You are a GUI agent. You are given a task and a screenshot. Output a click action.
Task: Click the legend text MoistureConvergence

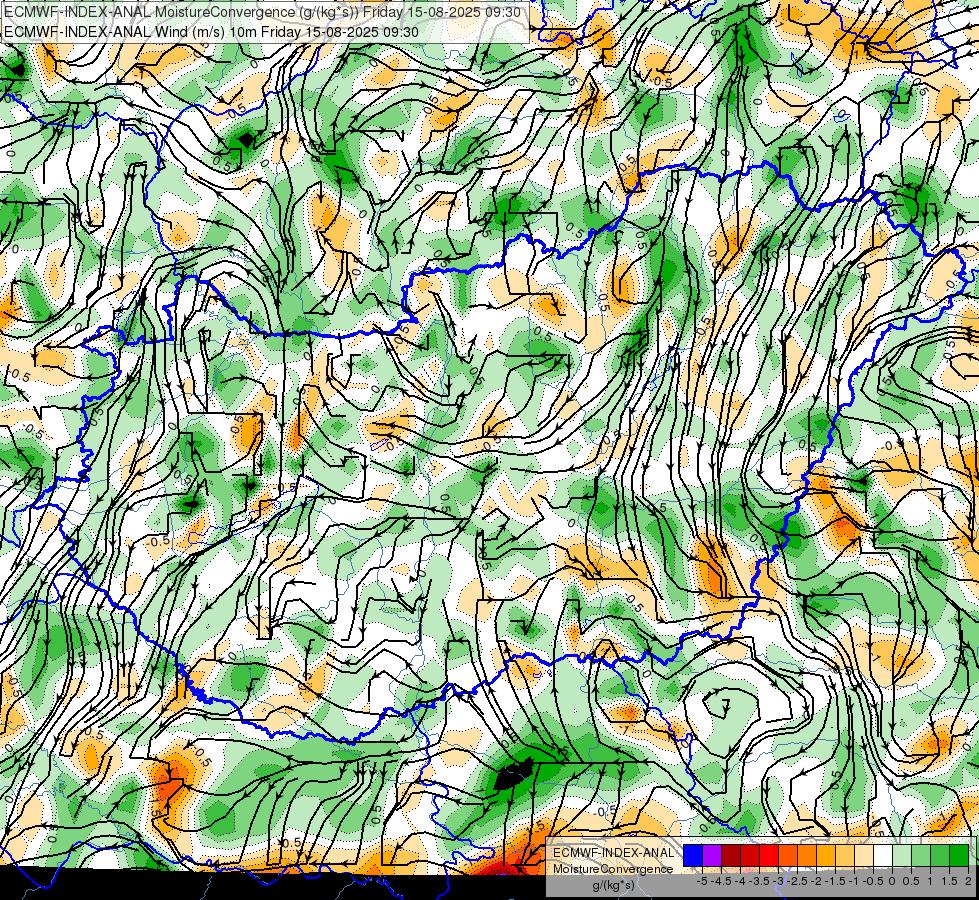[x=613, y=869]
